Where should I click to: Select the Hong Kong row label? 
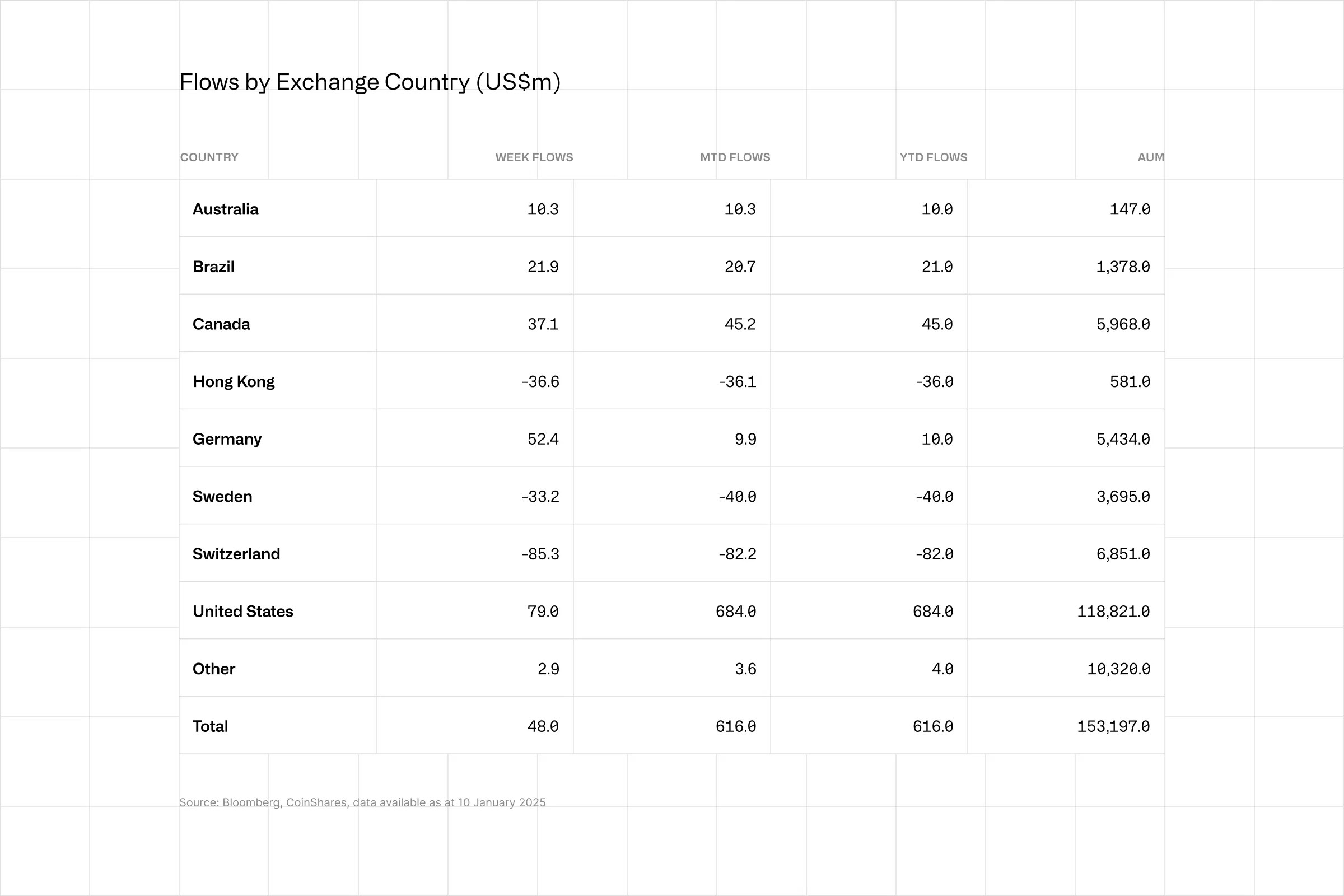point(233,382)
